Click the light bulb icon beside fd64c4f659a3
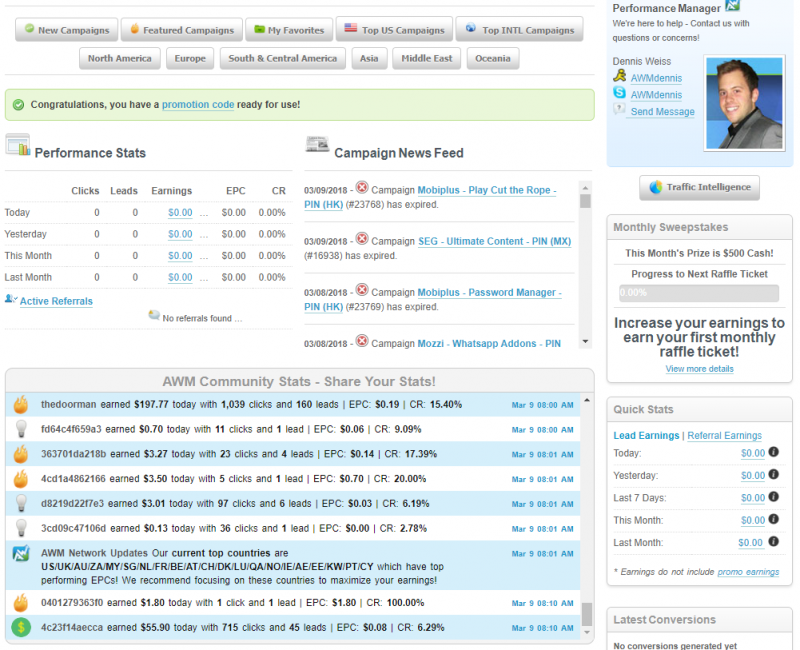 (x=20, y=429)
